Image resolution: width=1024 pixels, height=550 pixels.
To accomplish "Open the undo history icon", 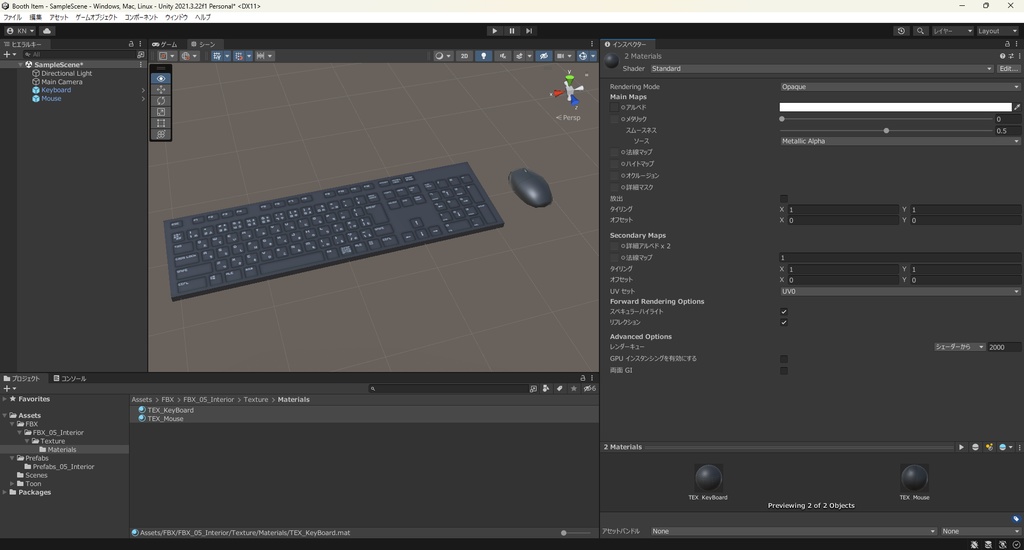I will click(x=901, y=31).
